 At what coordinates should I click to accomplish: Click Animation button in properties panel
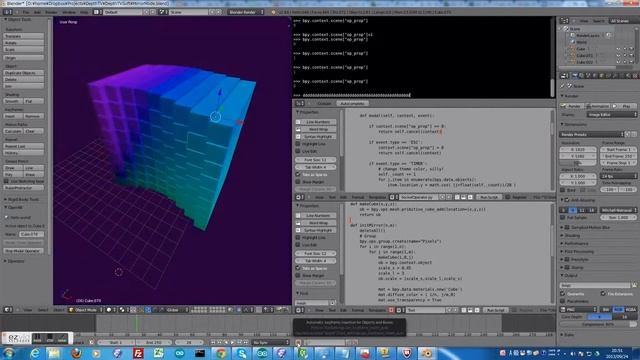click(598, 106)
